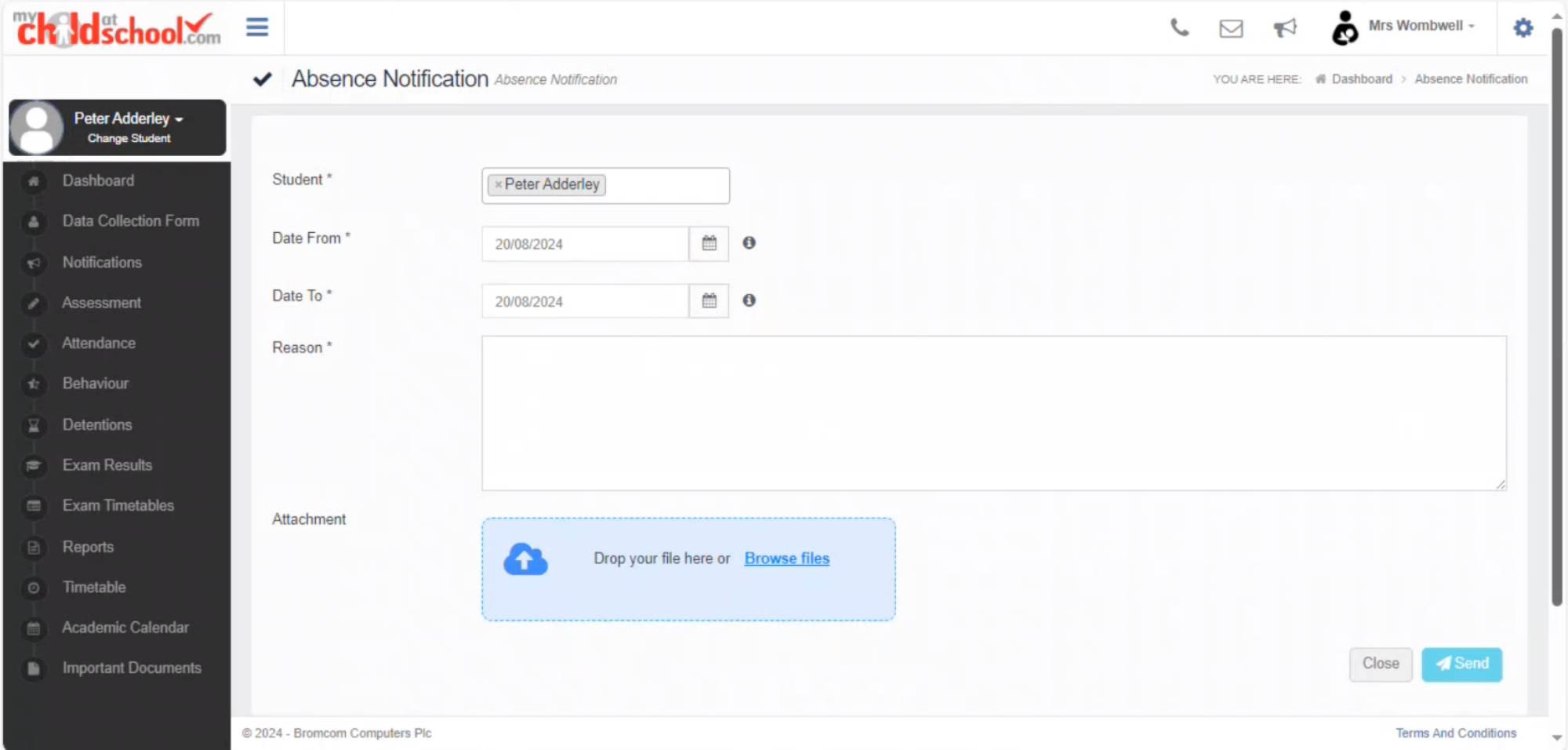Open the Date To calendar dropdown

tap(708, 300)
